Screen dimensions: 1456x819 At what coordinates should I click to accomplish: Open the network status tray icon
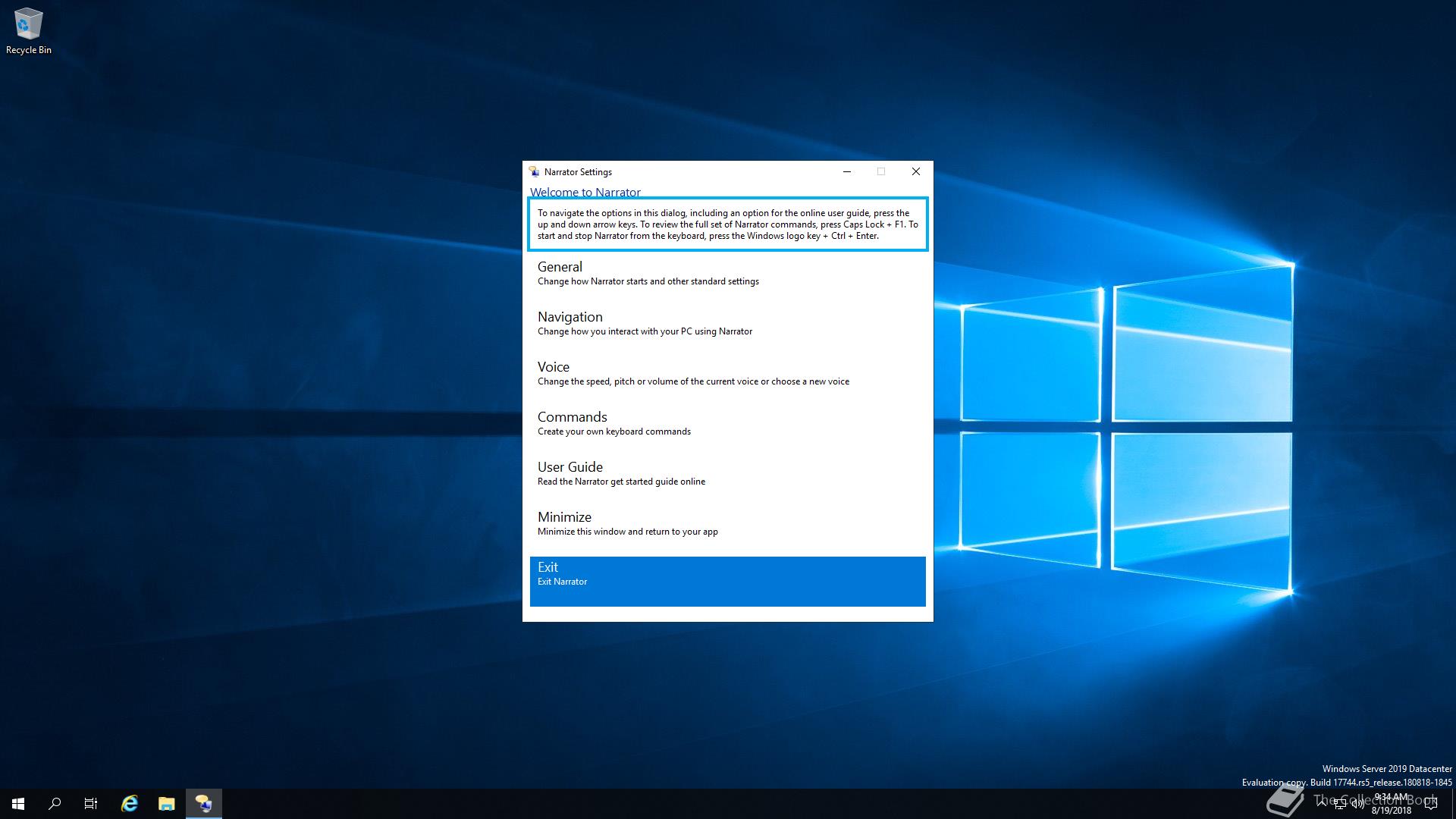[1340, 805]
